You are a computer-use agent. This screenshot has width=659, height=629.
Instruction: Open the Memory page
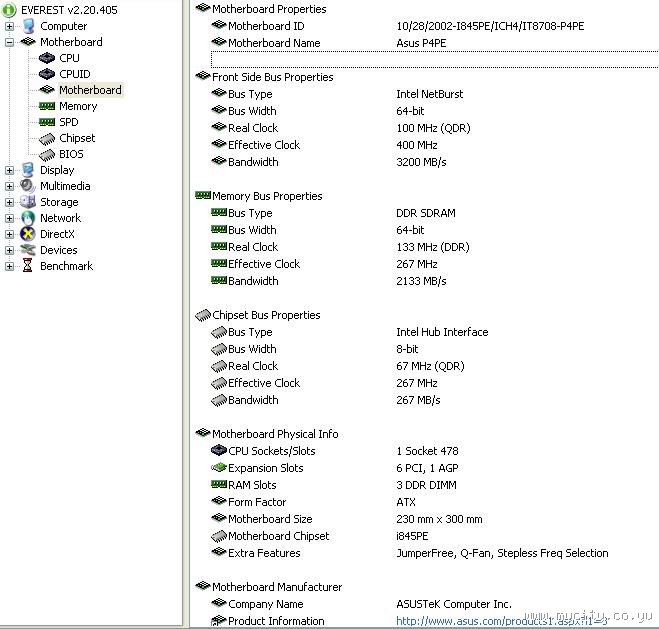coord(78,106)
